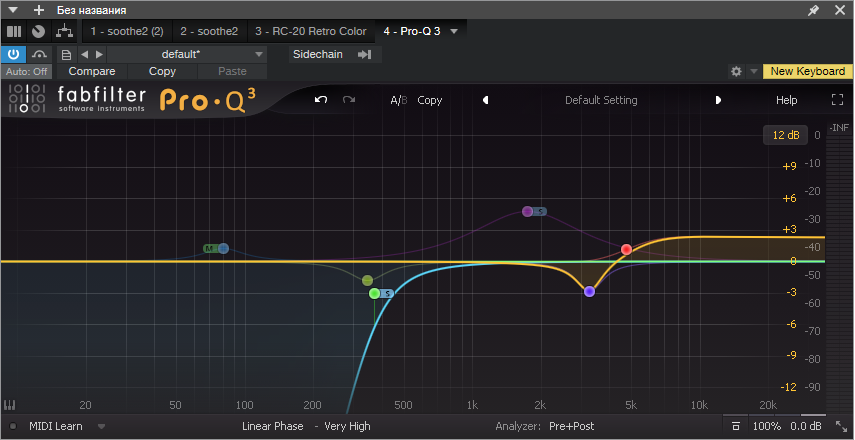Select the blue EQ band near 80 Hz
Screen dimensions: 855x440
(x=223, y=249)
